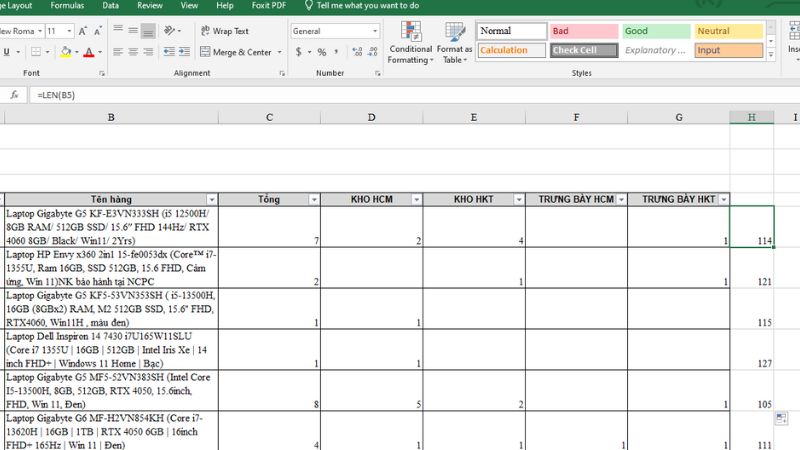Open the General number format dropdown

point(376,31)
